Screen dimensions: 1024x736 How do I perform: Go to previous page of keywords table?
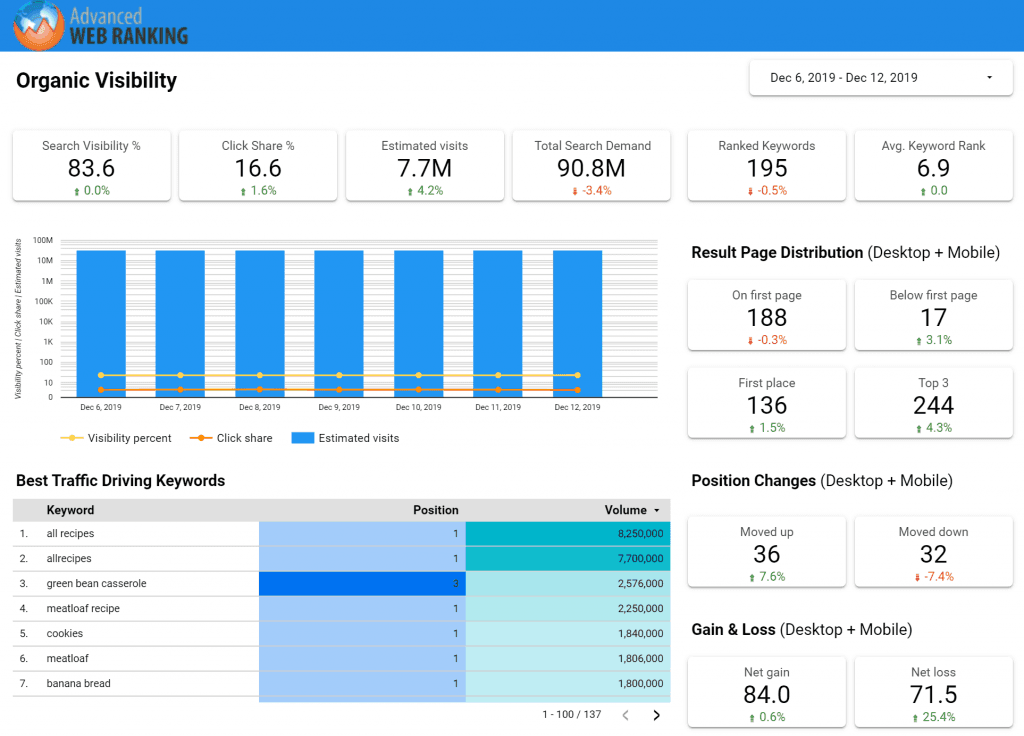pos(626,715)
